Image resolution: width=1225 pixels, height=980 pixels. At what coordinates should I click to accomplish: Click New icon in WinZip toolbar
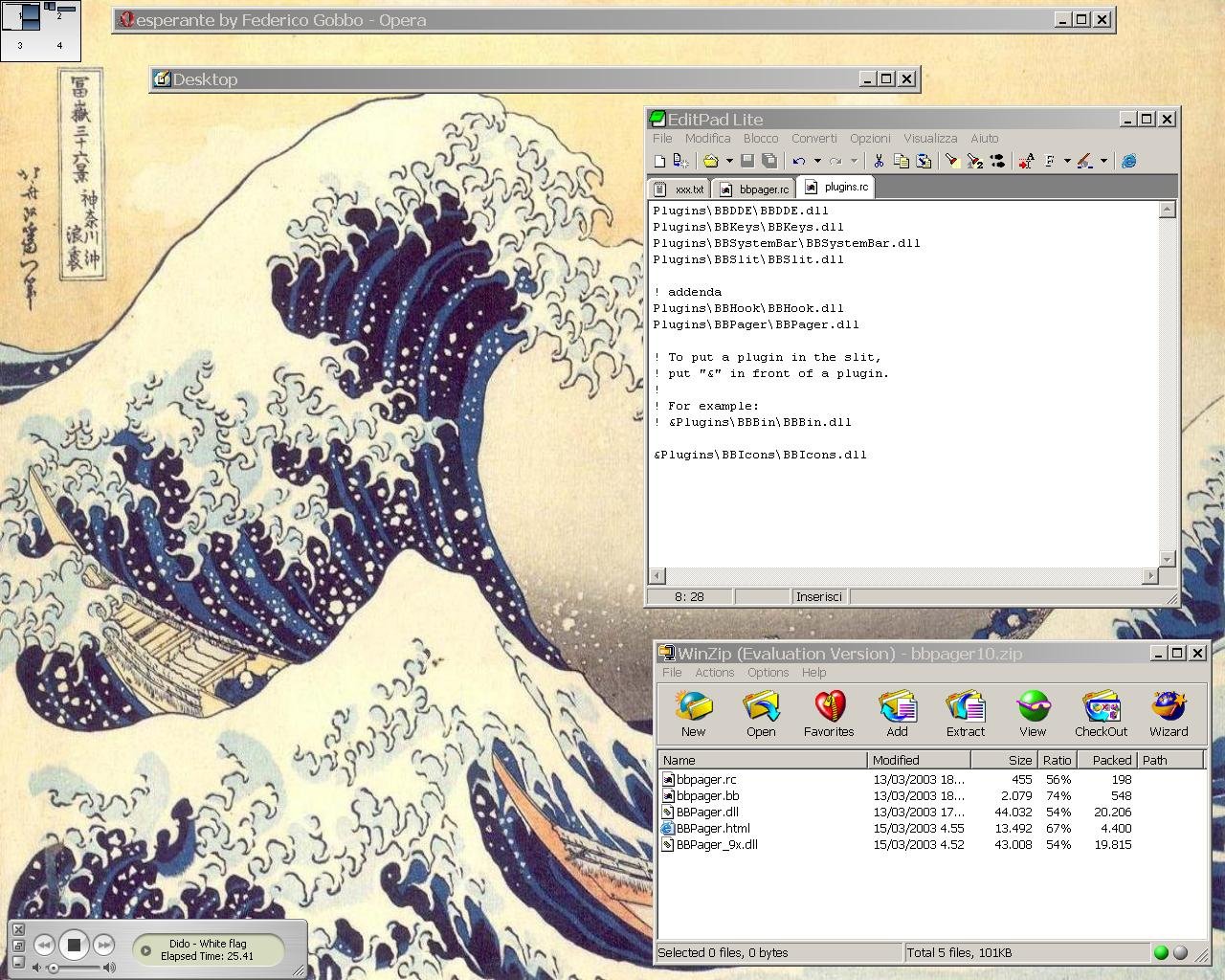693,714
